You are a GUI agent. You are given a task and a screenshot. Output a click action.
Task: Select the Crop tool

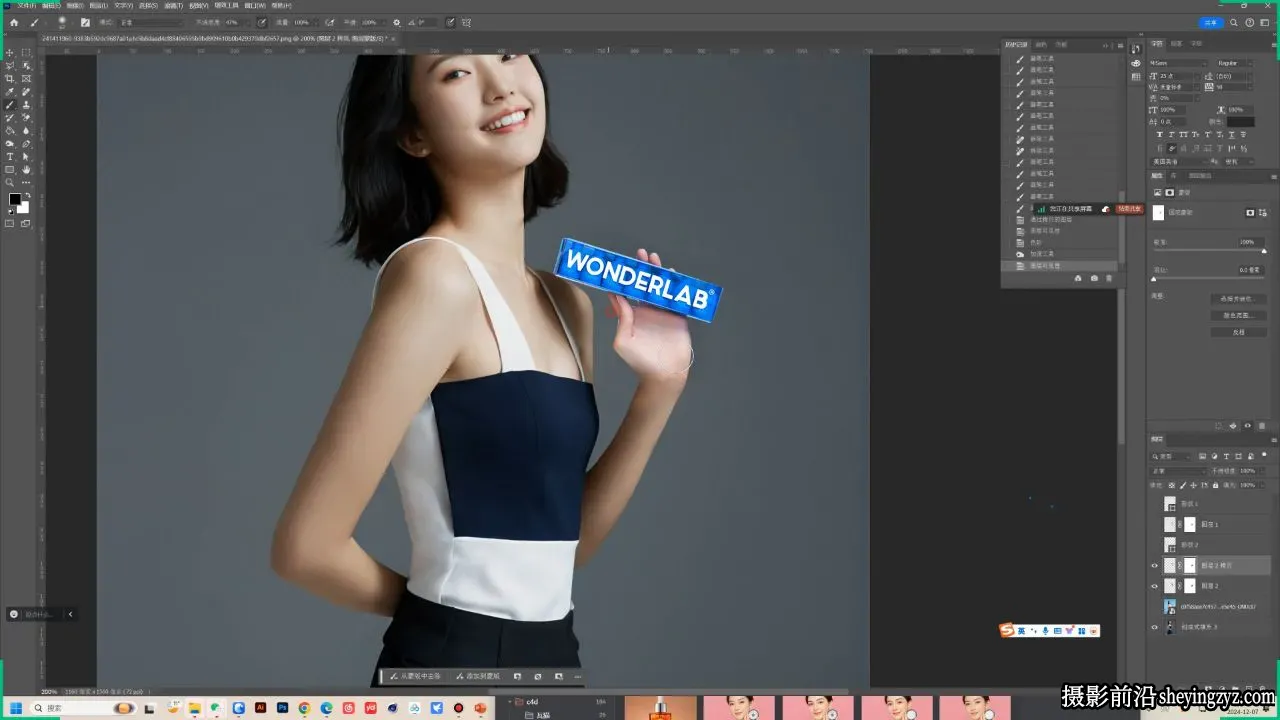[10, 78]
